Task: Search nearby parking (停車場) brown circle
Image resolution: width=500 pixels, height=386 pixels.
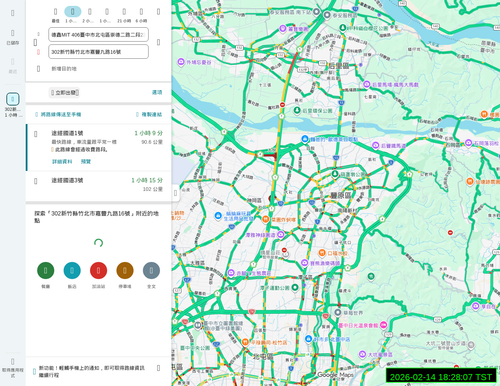Action: [125, 270]
